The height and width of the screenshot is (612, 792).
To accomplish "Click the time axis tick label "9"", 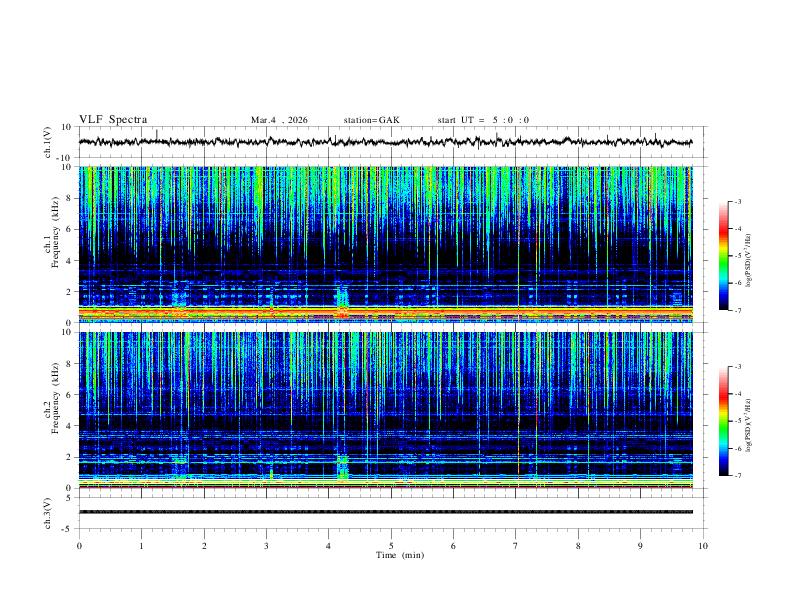I will pos(640,546).
